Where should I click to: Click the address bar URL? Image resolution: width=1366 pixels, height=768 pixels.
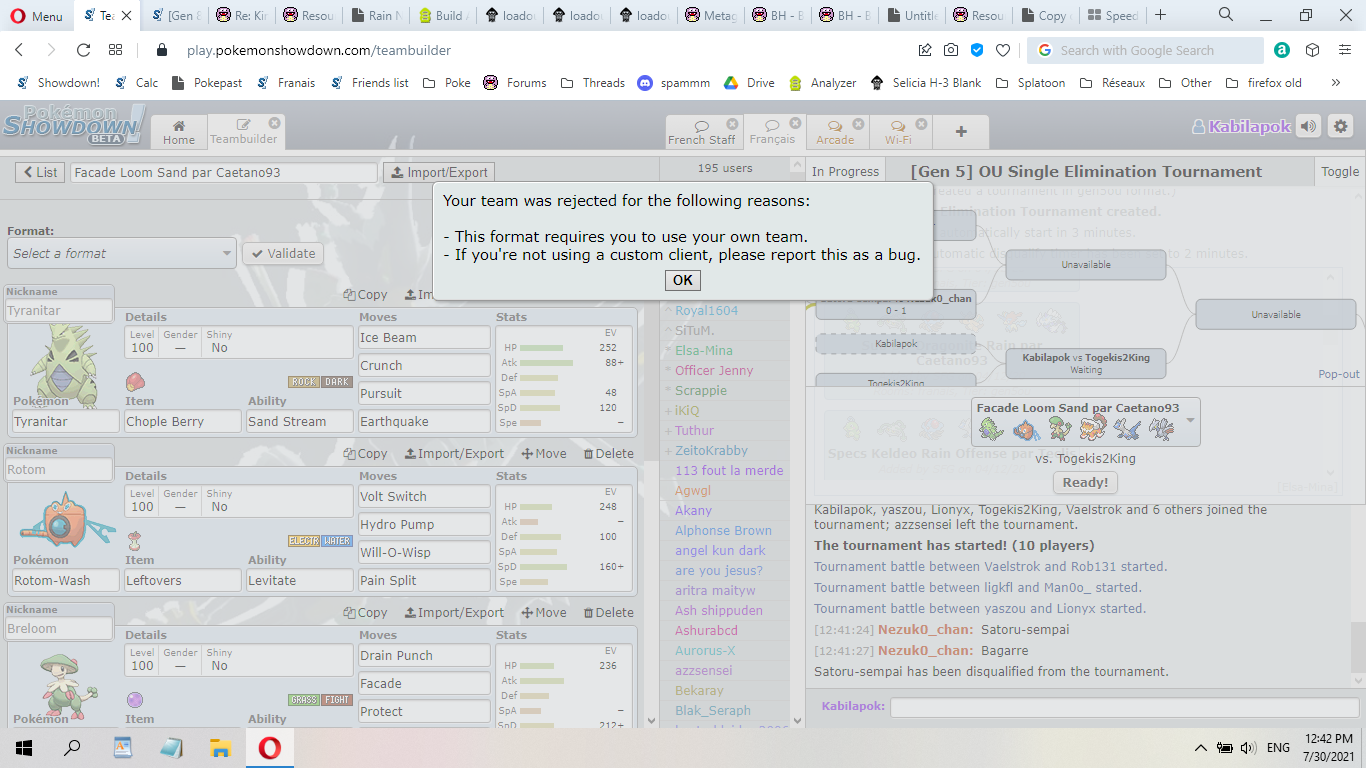pos(318,50)
